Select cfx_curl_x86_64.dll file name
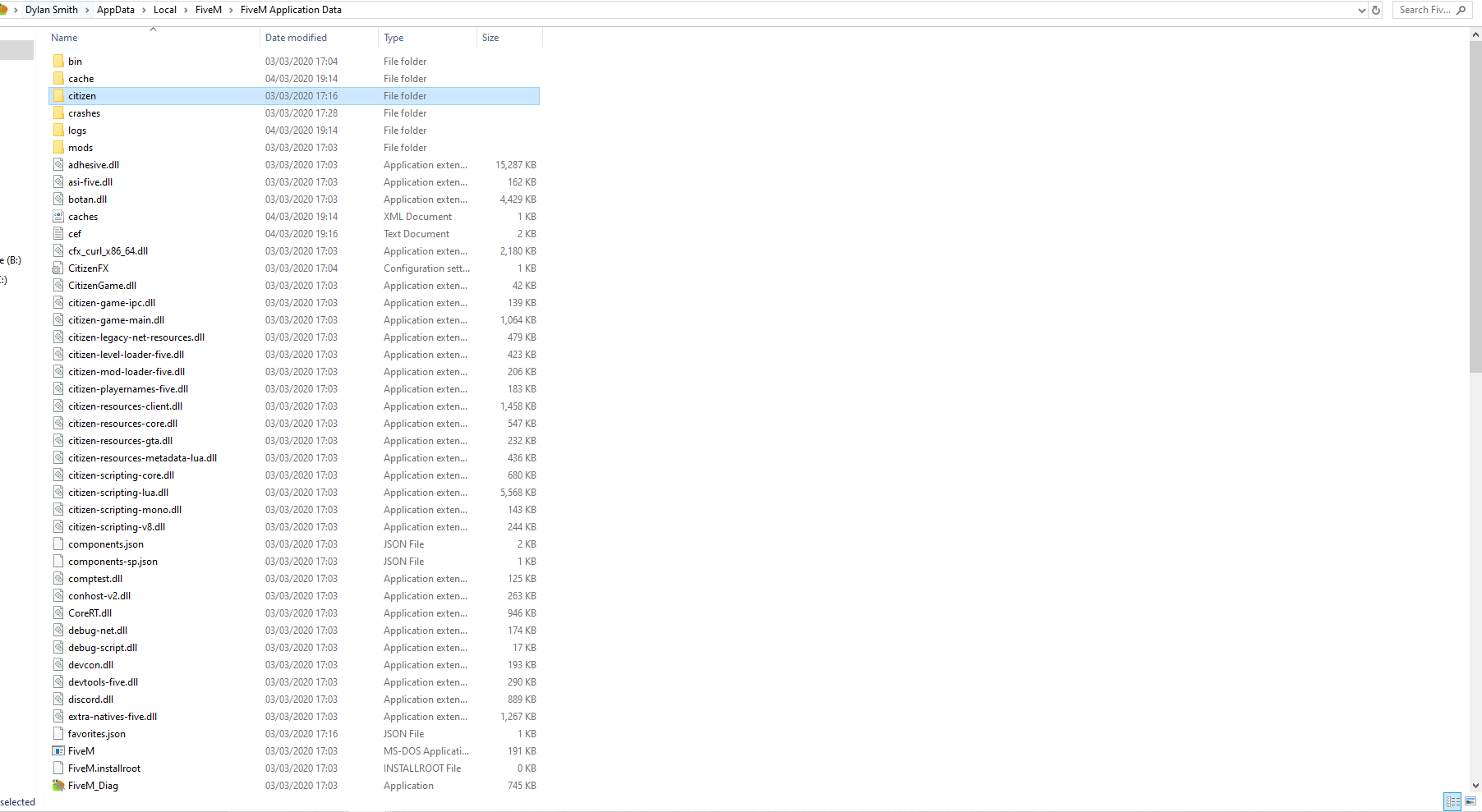Image resolution: width=1482 pixels, height=812 pixels. click(x=108, y=251)
